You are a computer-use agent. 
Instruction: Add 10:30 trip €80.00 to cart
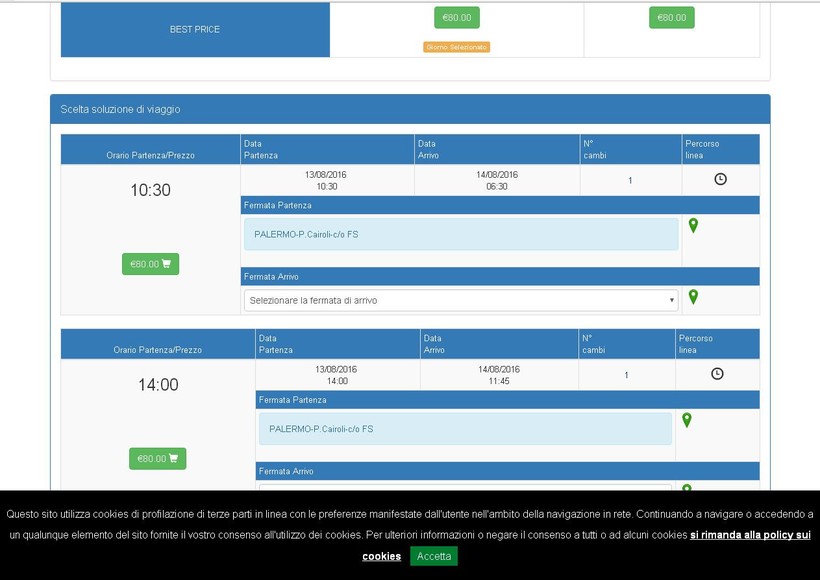151,264
